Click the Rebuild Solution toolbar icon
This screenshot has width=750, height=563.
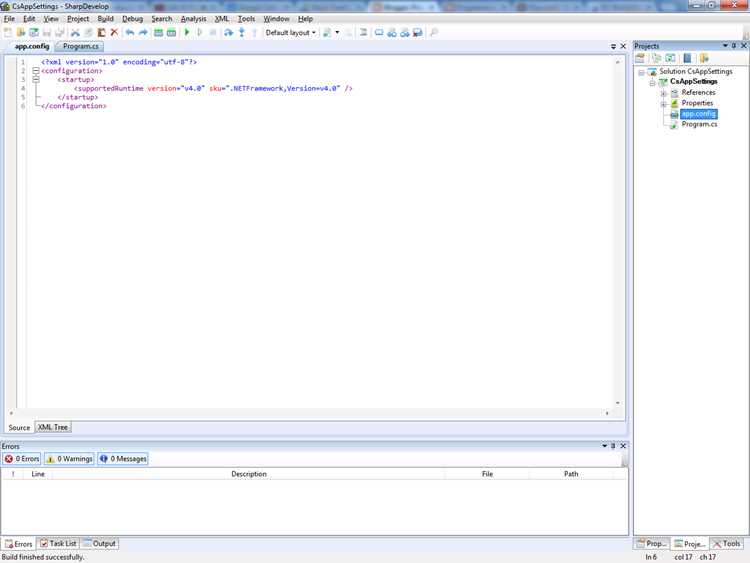tap(171, 33)
